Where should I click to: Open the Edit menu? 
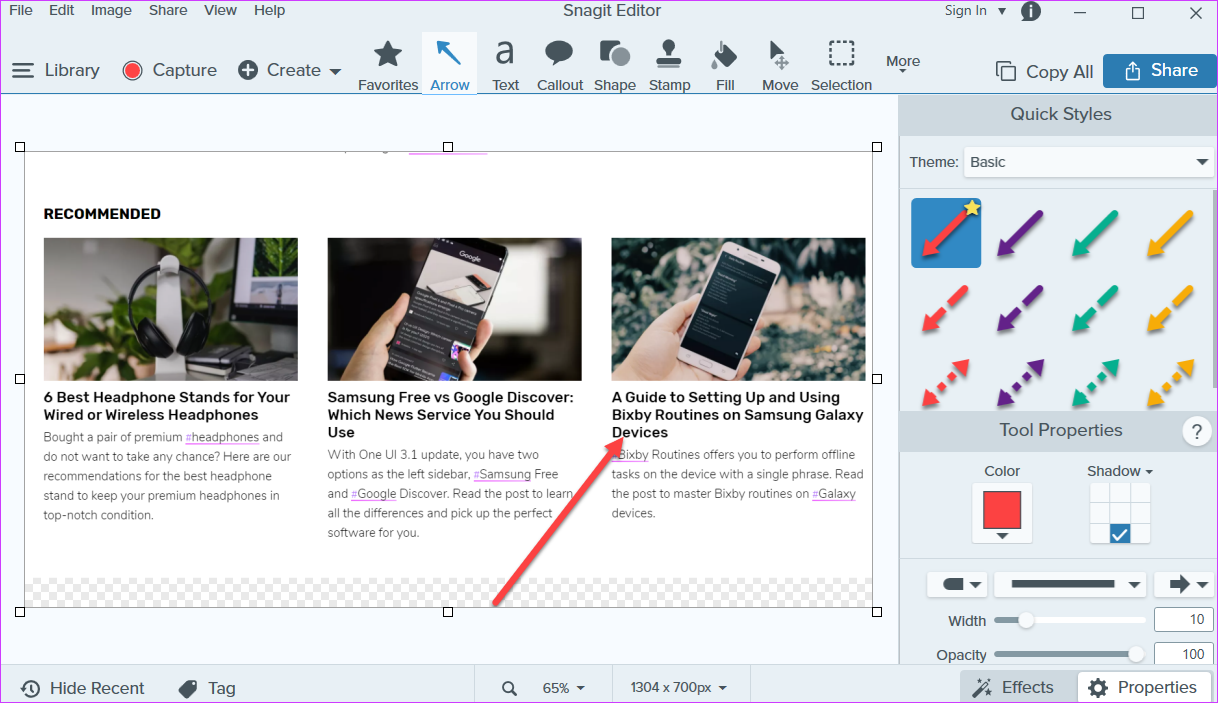click(61, 10)
